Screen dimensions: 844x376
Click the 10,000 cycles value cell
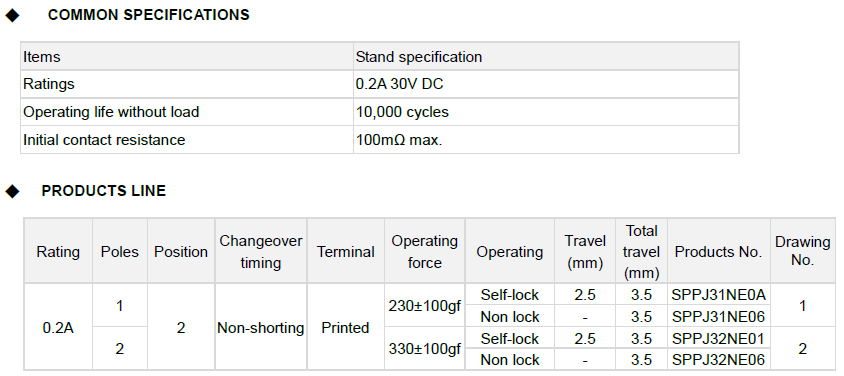(546, 112)
